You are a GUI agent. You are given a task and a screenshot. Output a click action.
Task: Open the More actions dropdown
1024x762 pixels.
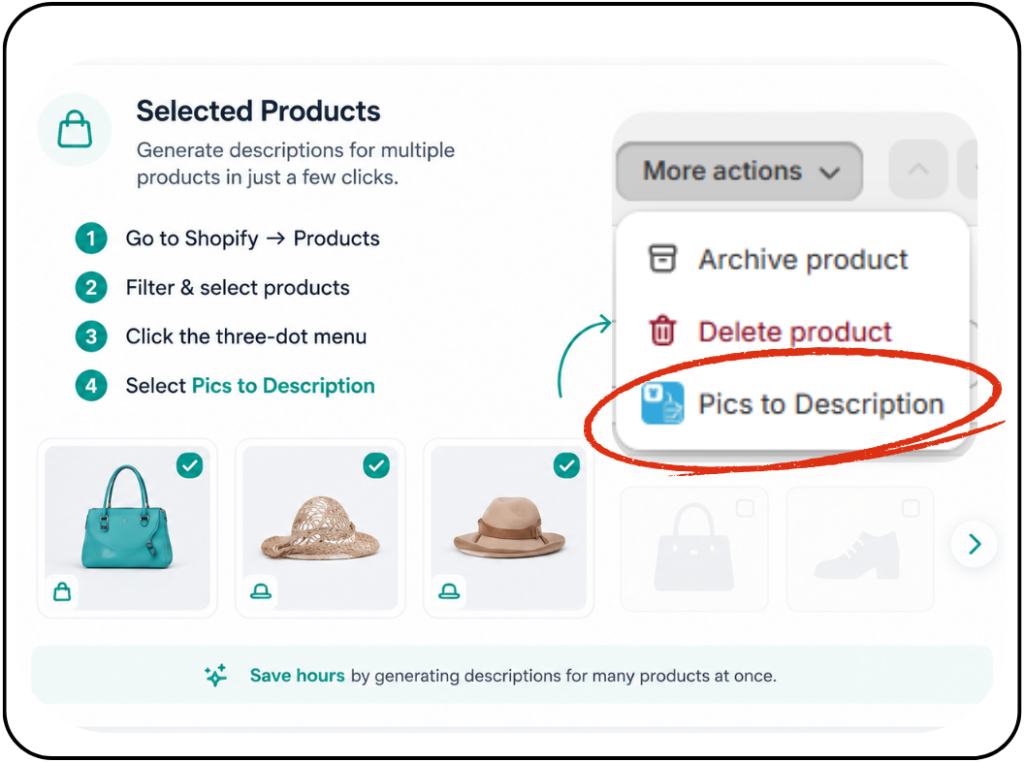pyautogui.click(x=739, y=171)
